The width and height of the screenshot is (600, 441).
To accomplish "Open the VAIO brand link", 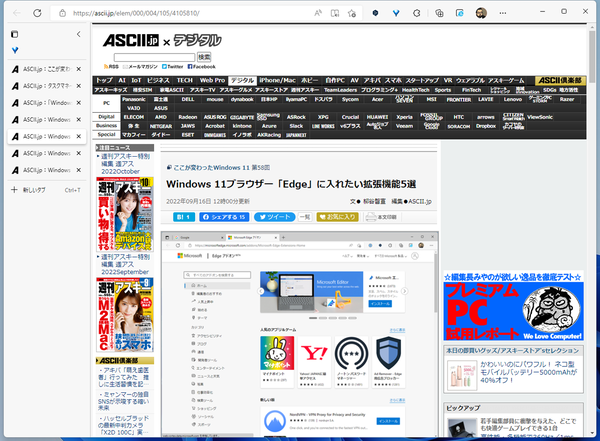I will coord(134,108).
